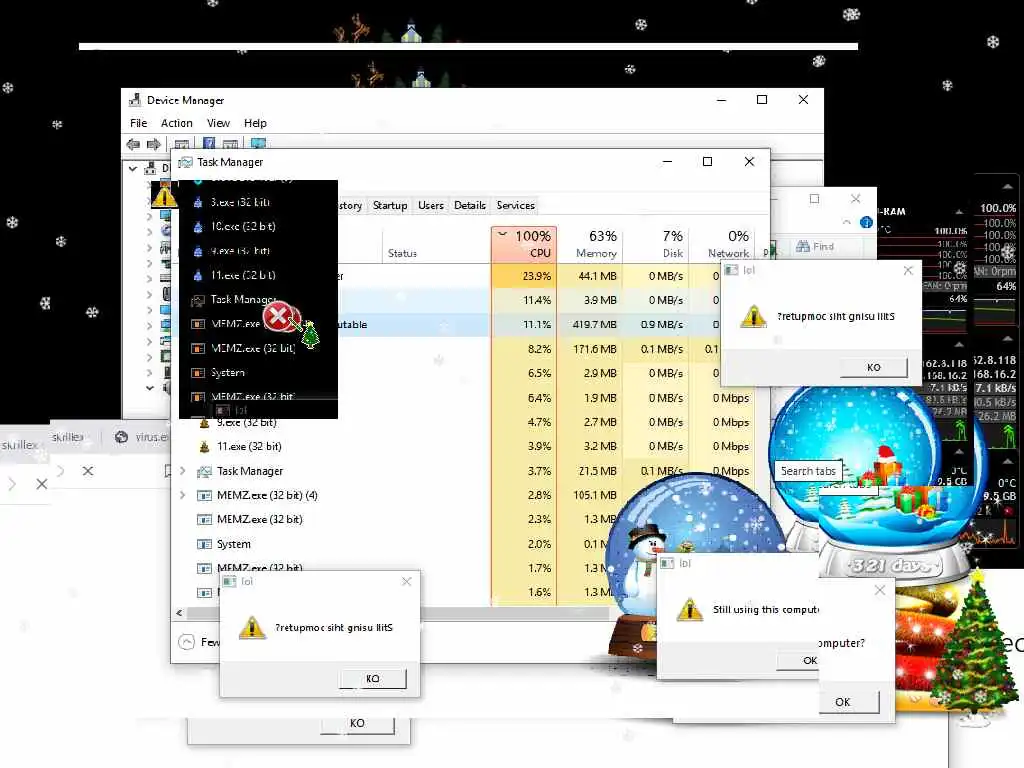Open the File menu in Device Manager
Image resolution: width=1024 pixels, height=768 pixels.
click(138, 123)
